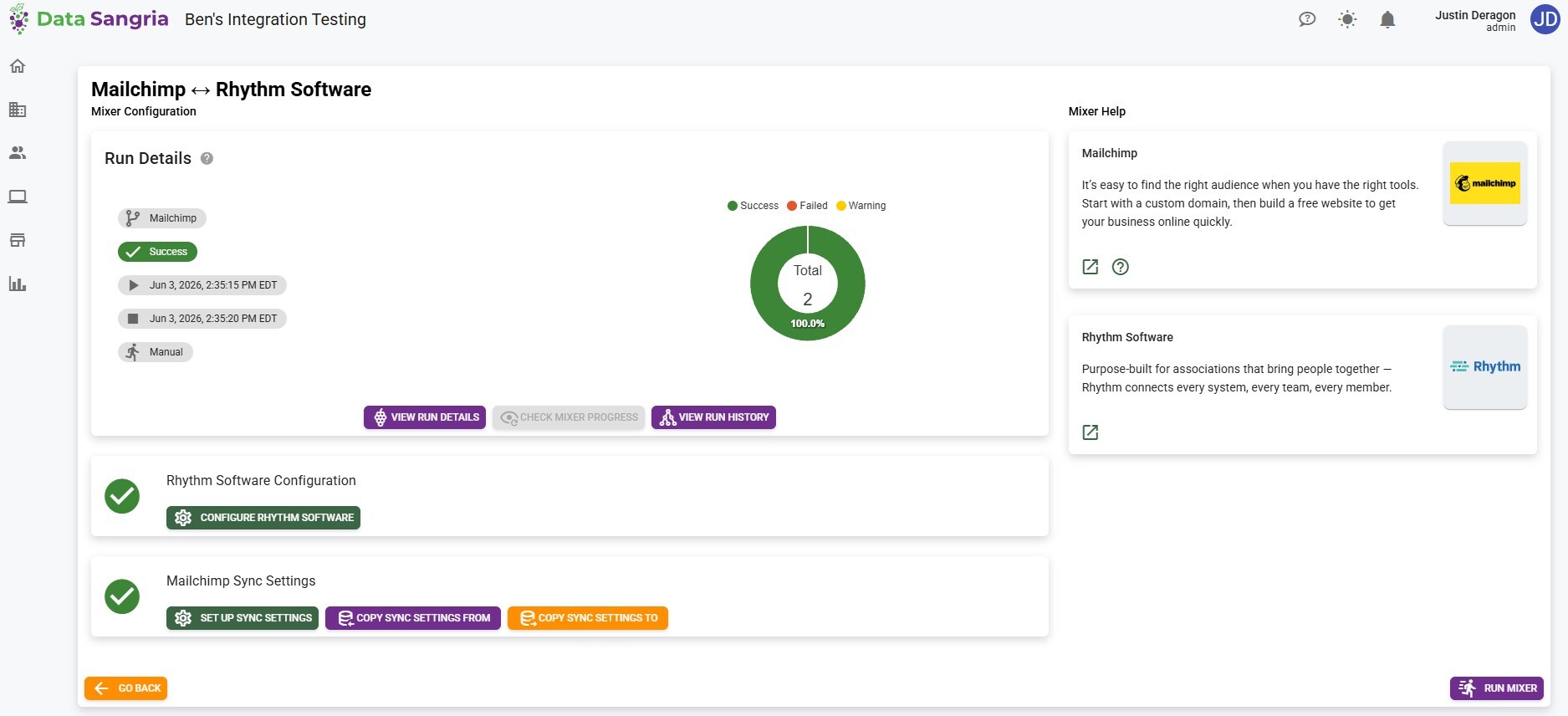
Task: Click View Run Details button
Action: pos(425,417)
